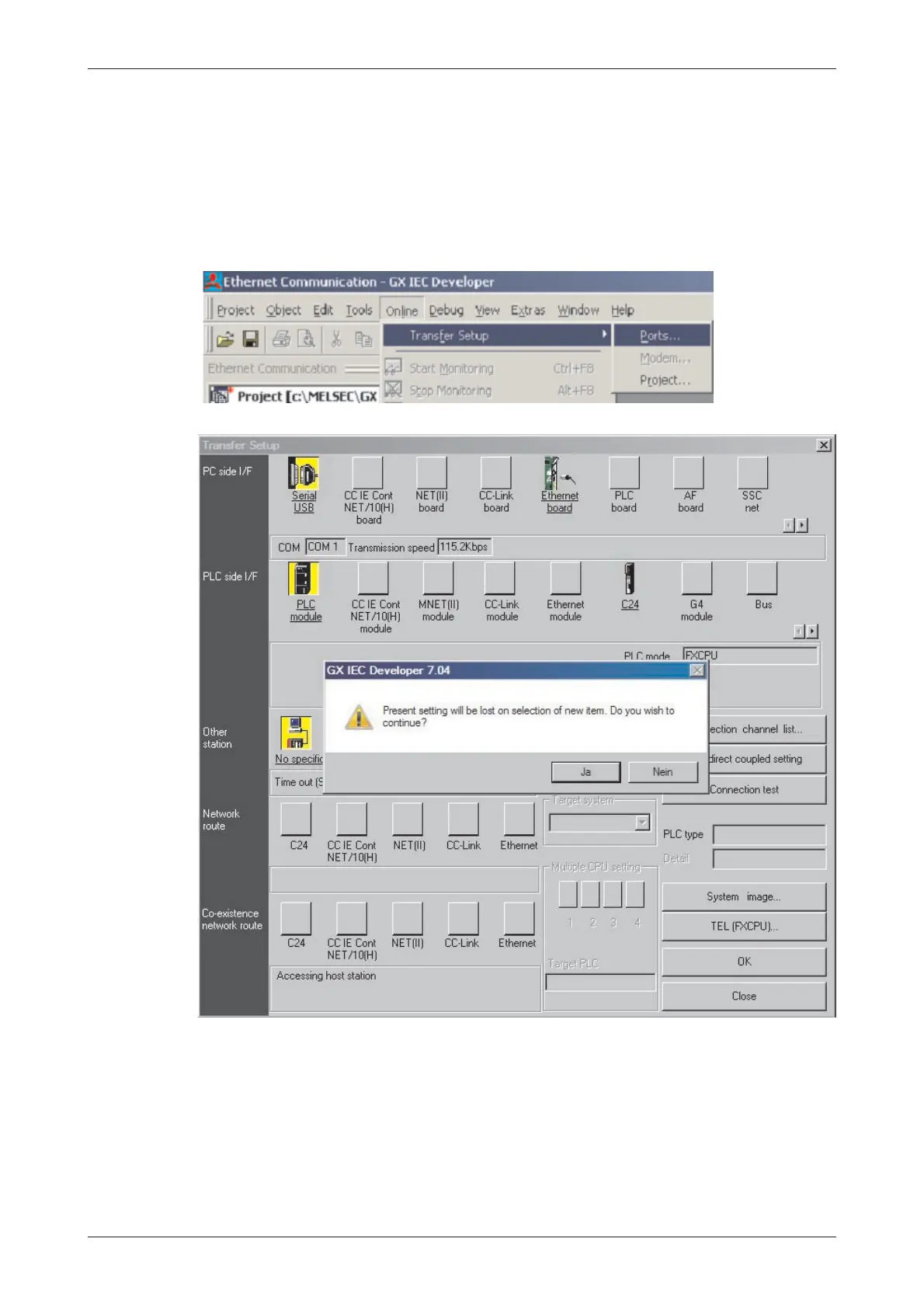
Task: Select the Ethernet module icon
Action: click(565, 579)
